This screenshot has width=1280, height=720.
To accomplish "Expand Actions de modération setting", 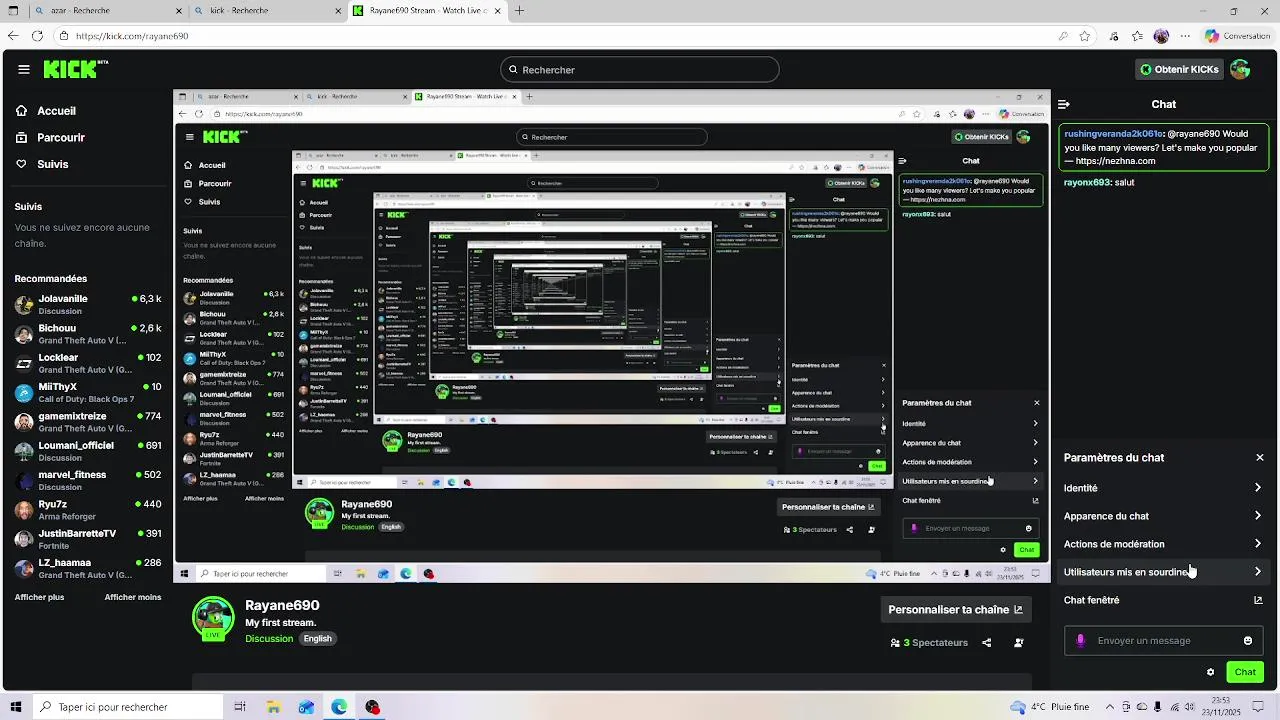I will pyautogui.click(x=1164, y=544).
